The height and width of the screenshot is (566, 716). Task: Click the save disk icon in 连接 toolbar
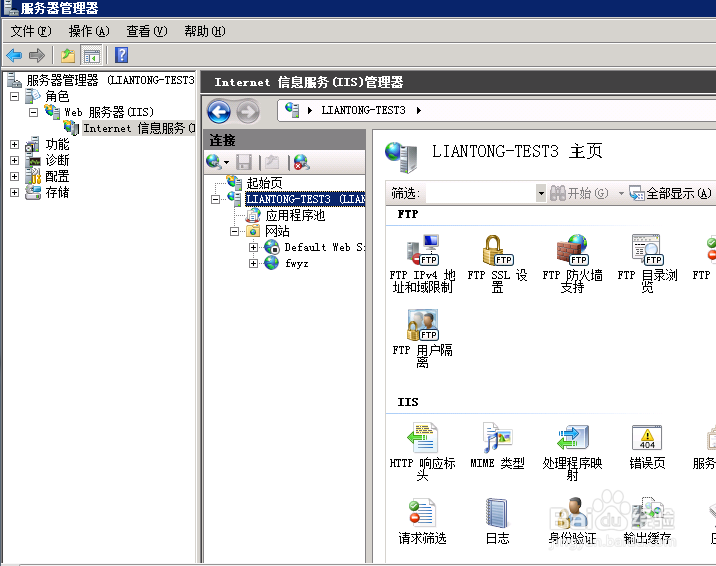pos(244,162)
